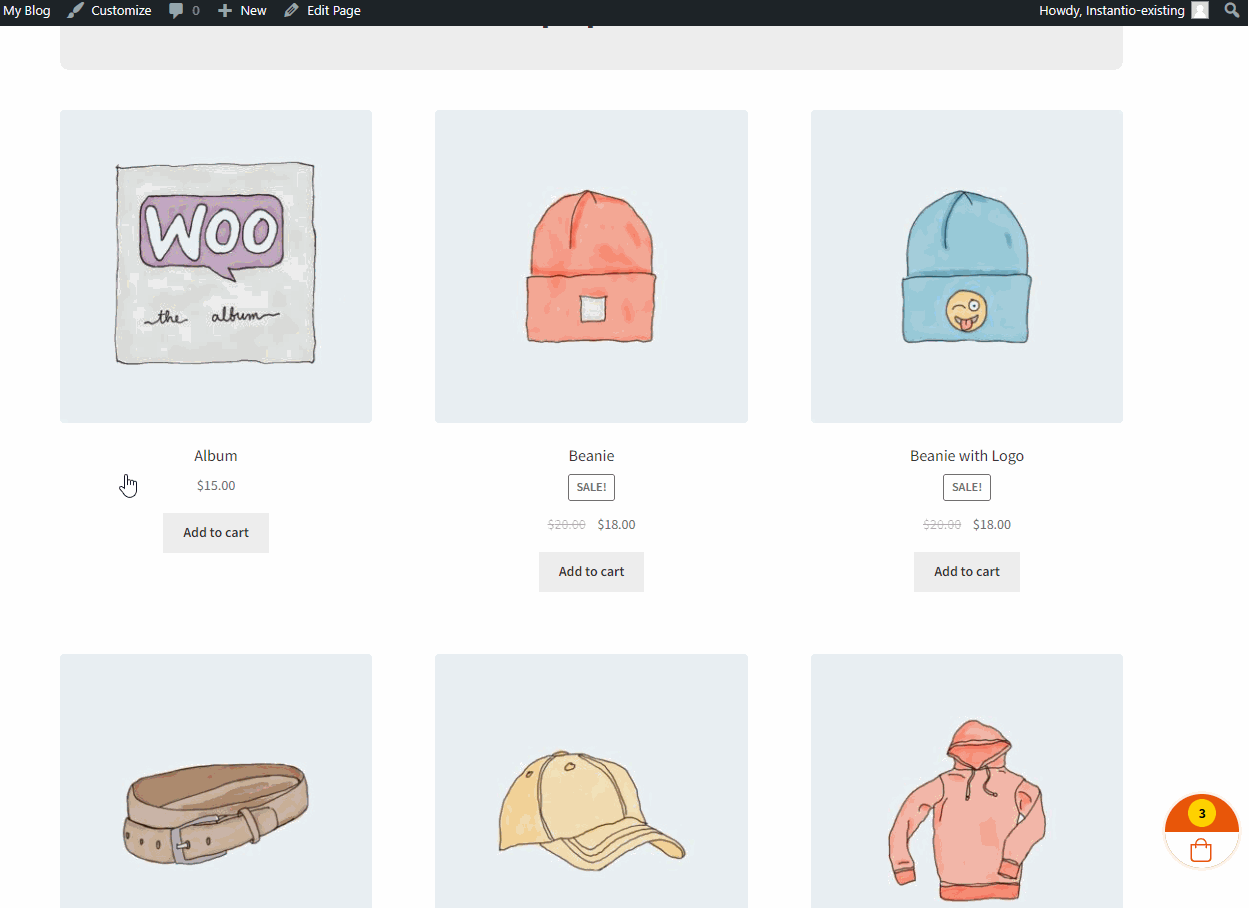Image resolution: width=1249 pixels, height=908 pixels.
Task: Click the struck-through $20.00 under Beanie with Logo
Action: click(x=942, y=525)
